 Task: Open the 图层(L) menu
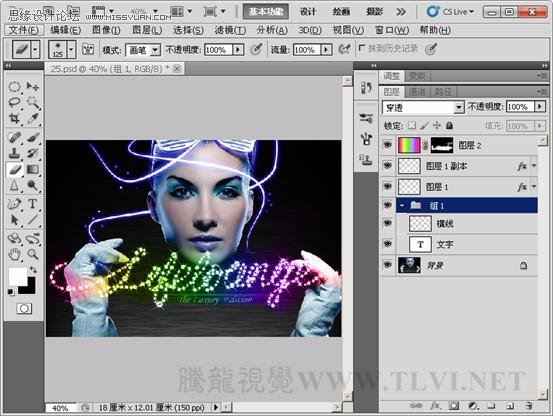pyautogui.click(x=147, y=30)
